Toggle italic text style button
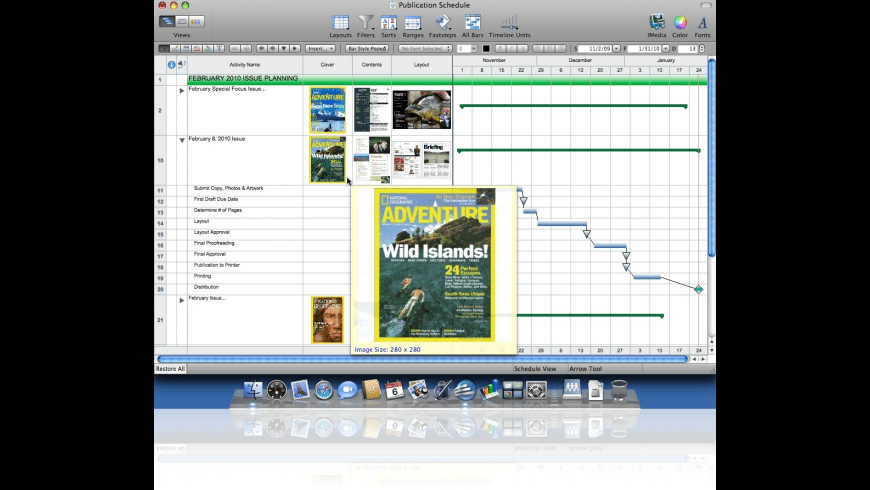 pos(512,48)
